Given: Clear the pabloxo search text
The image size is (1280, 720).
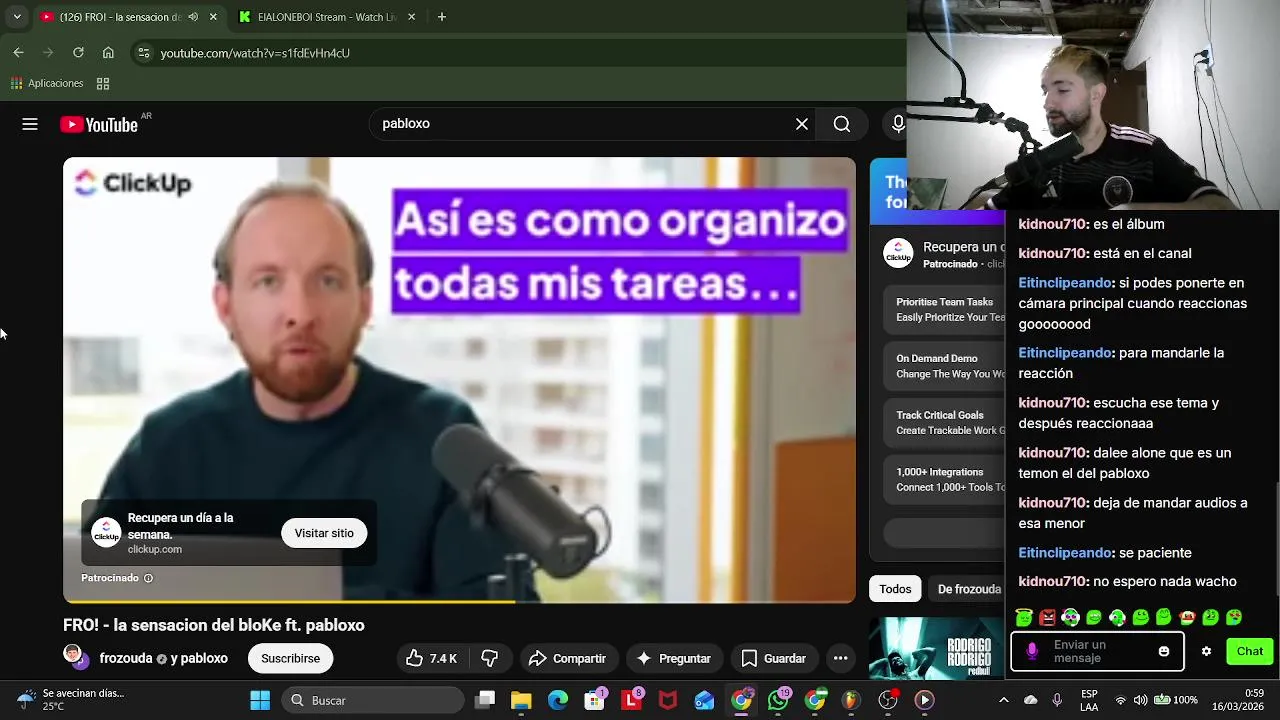Looking at the screenshot, I should 802,124.
